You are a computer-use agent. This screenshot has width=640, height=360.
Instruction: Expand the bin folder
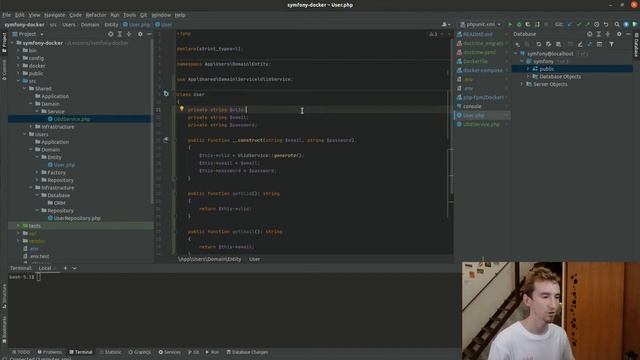pyautogui.click(x=18, y=50)
